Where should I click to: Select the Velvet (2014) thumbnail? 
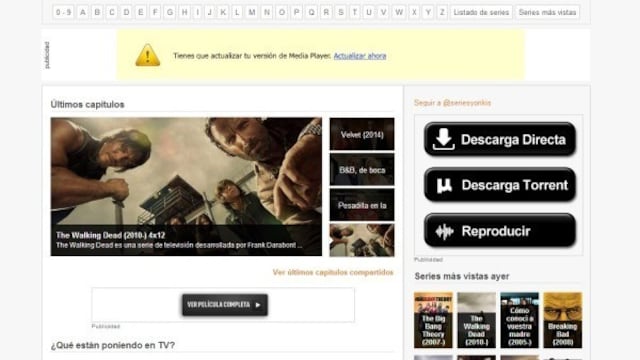pos(362,134)
